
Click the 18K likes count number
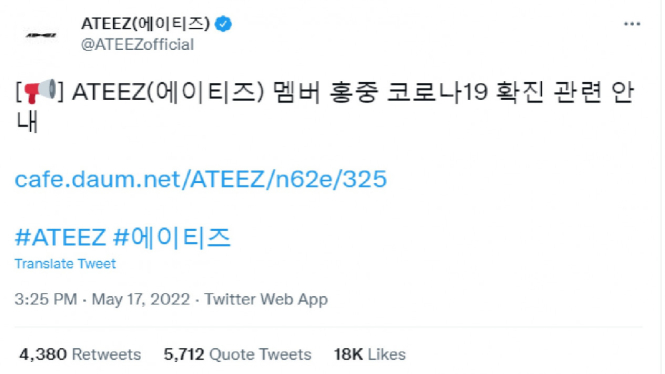click(x=348, y=354)
